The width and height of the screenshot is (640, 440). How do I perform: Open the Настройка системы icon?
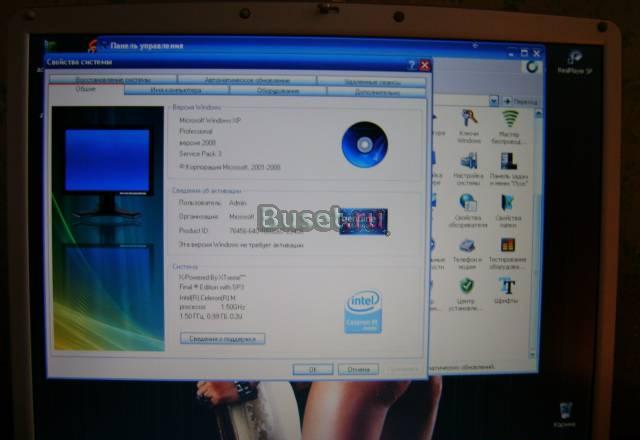(x=468, y=169)
